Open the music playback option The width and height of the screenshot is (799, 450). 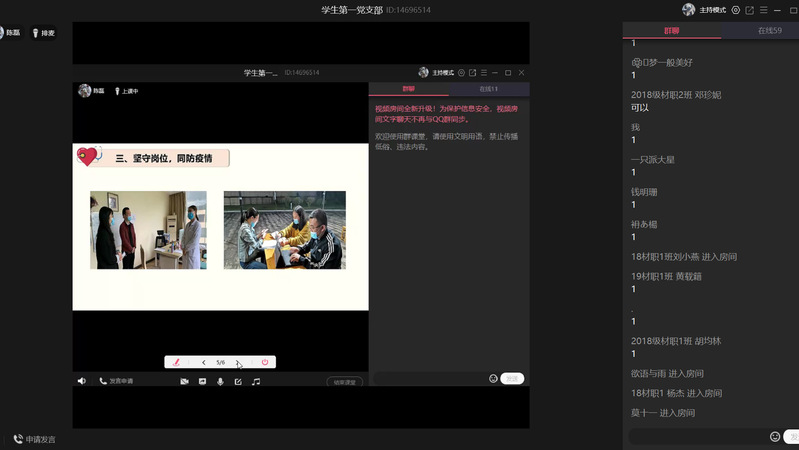[x=256, y=381]
